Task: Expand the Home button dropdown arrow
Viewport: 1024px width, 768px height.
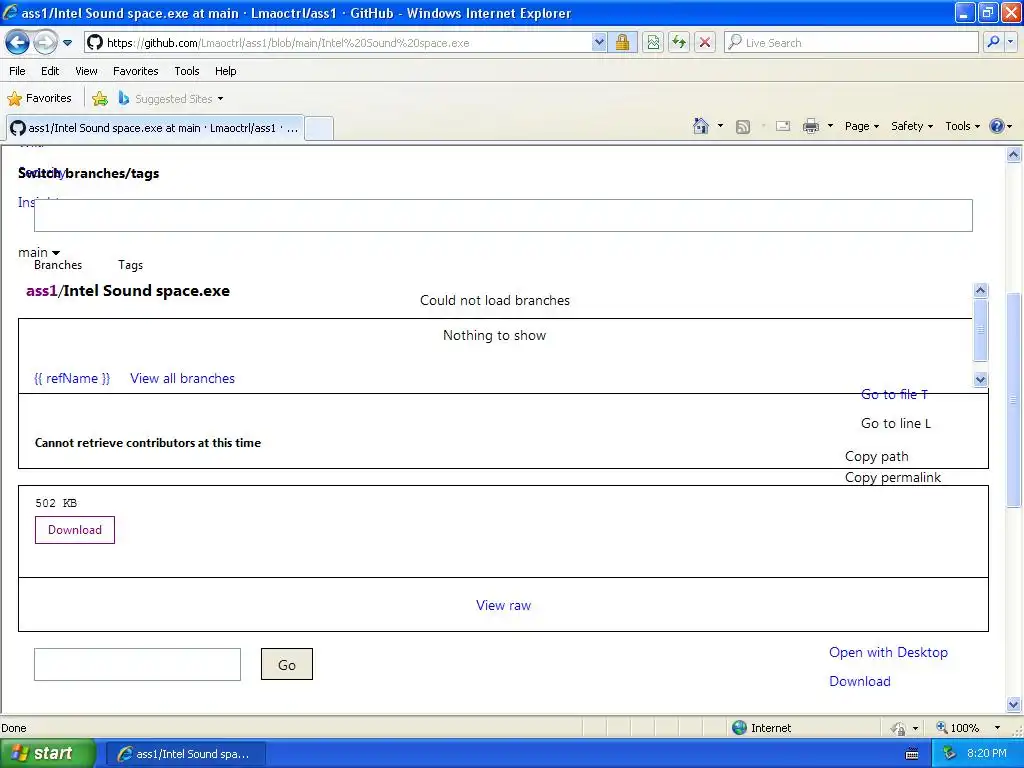Action: pyautogui.click(x=720, y=126)
